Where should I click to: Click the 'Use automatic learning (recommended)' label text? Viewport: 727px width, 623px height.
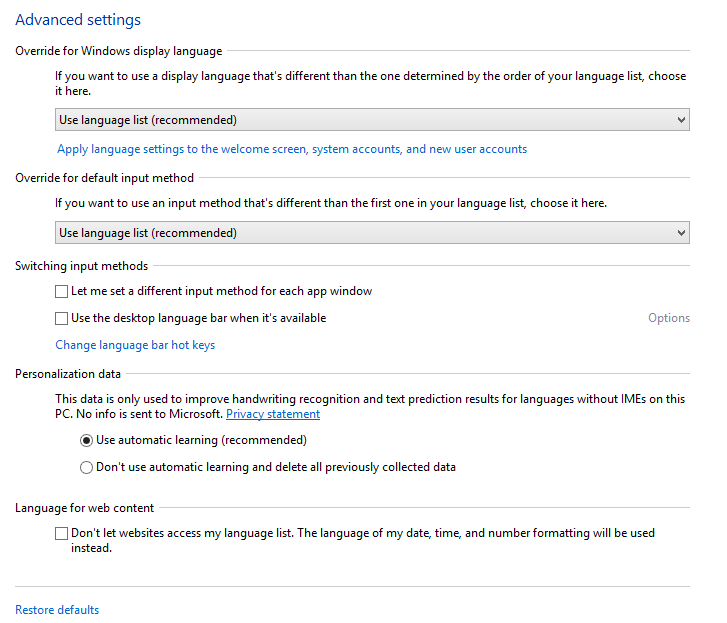tap(201, 440)
